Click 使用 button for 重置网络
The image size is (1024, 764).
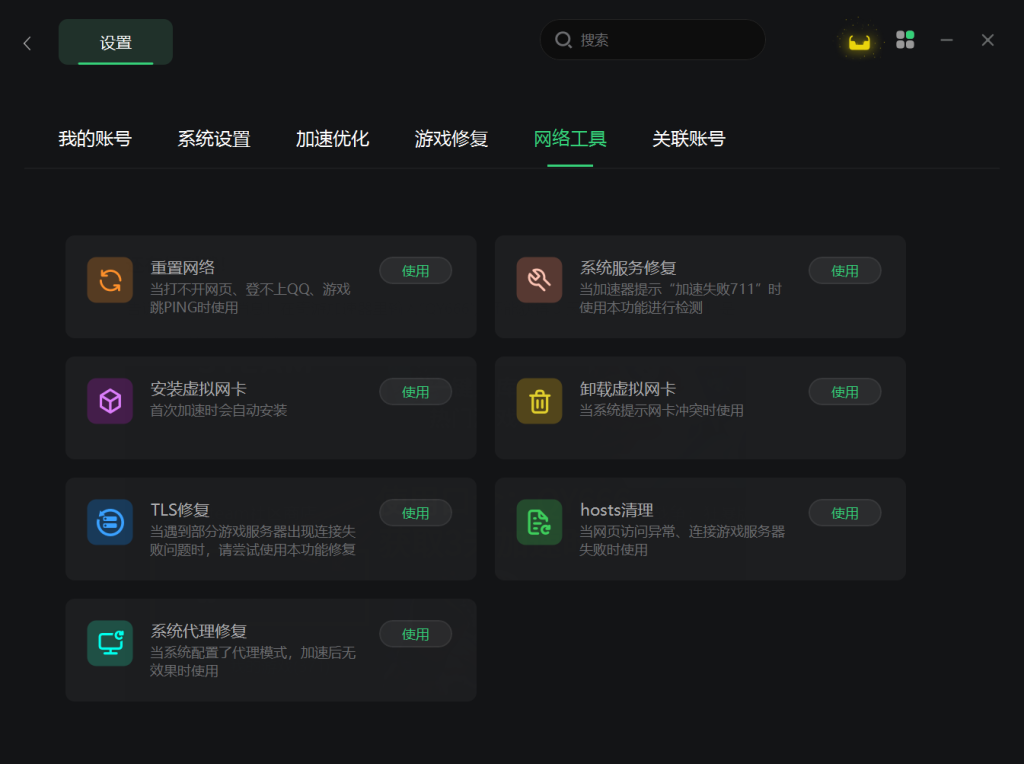(x=415, y=271)
